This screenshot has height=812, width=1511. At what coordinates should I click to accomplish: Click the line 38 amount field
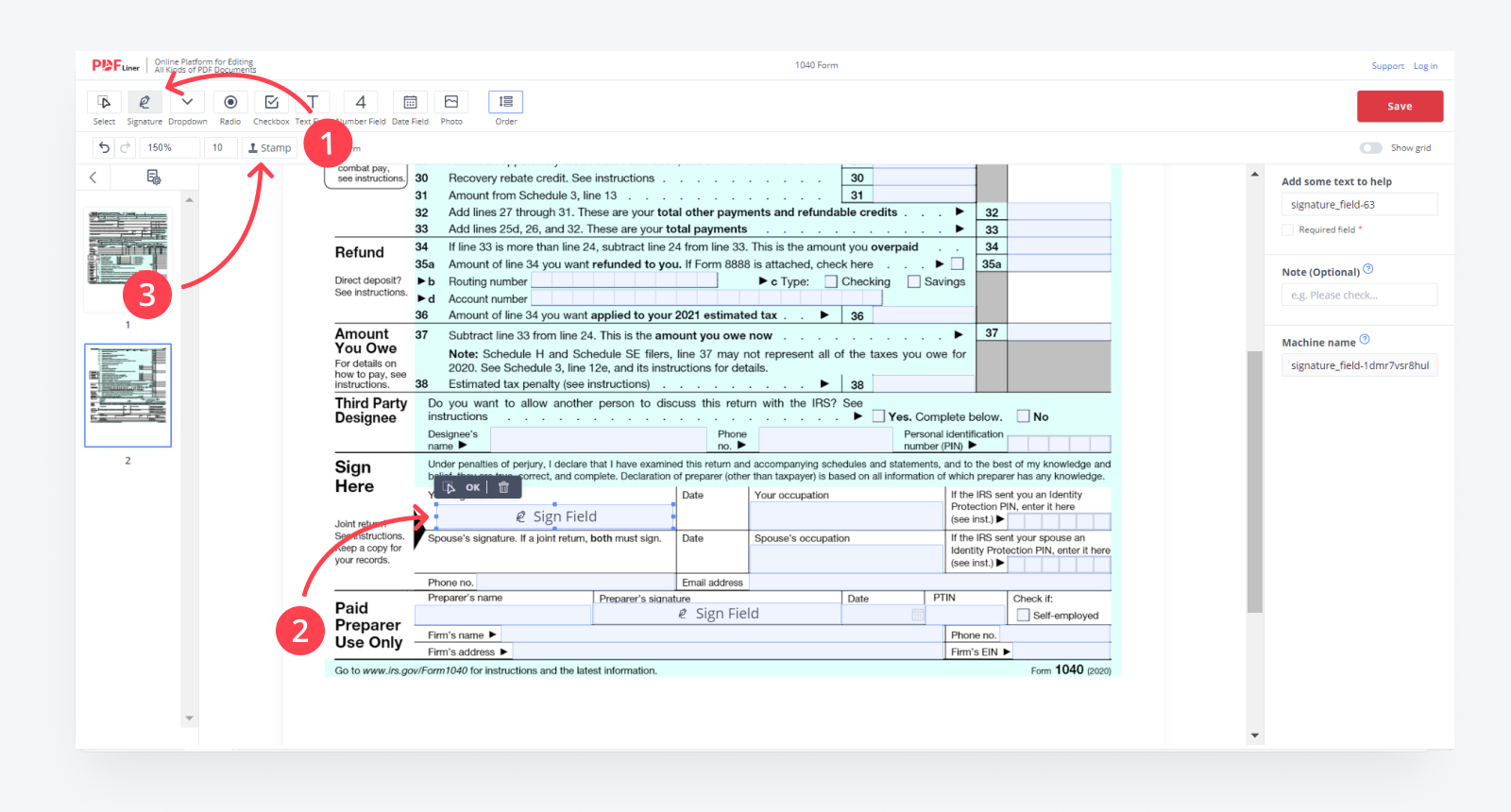[924, 384]
